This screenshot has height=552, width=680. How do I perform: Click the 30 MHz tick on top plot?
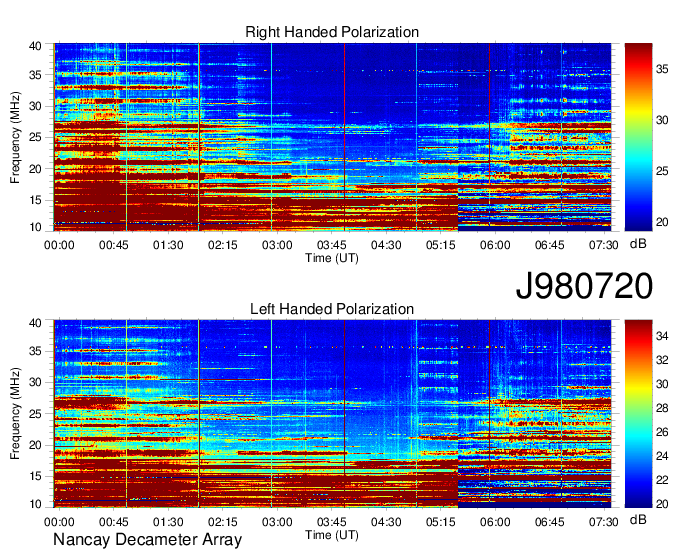coord(35,106)
